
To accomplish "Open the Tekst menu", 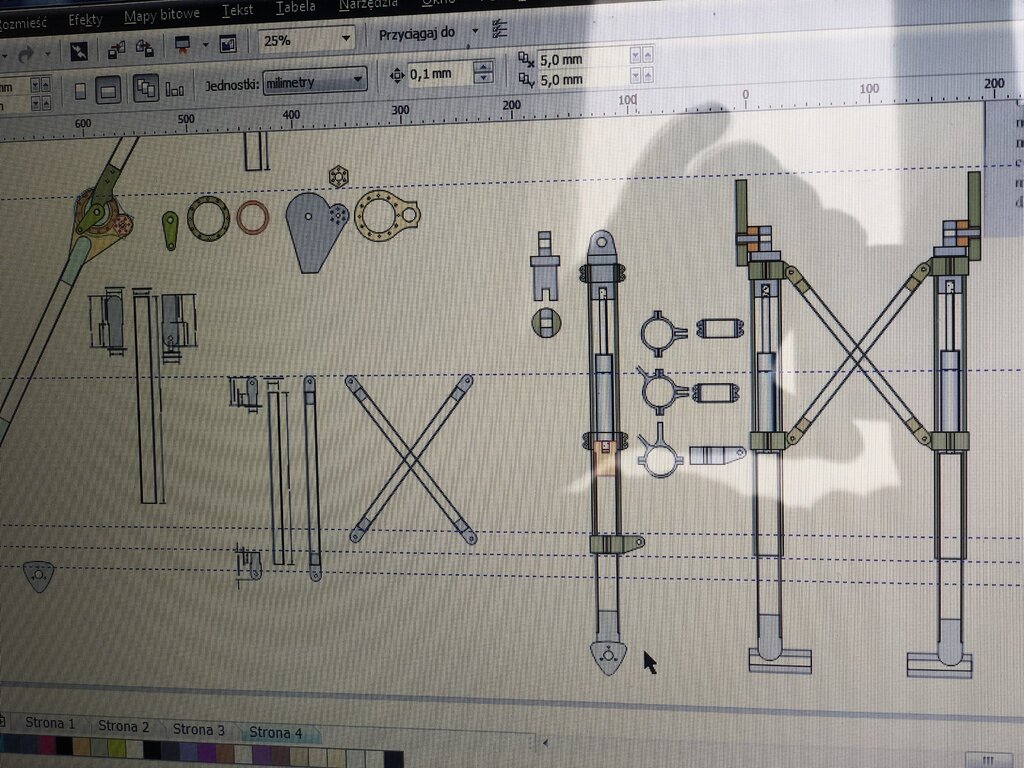I will click(237, 11).
